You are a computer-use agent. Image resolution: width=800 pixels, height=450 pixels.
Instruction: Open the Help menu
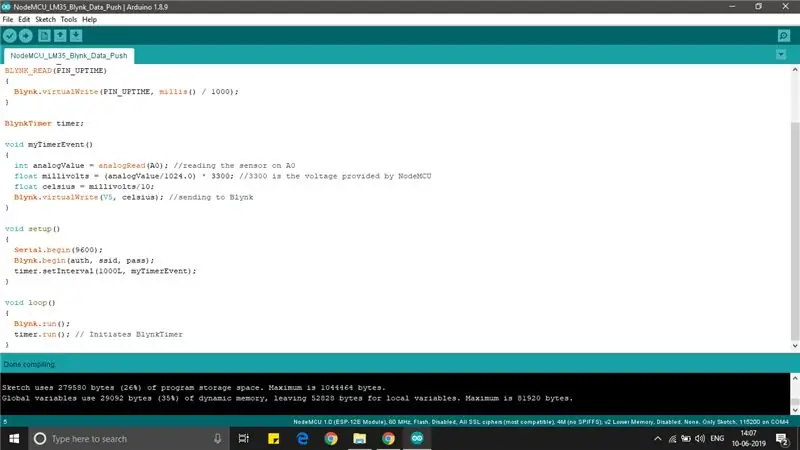click(89, 19)
